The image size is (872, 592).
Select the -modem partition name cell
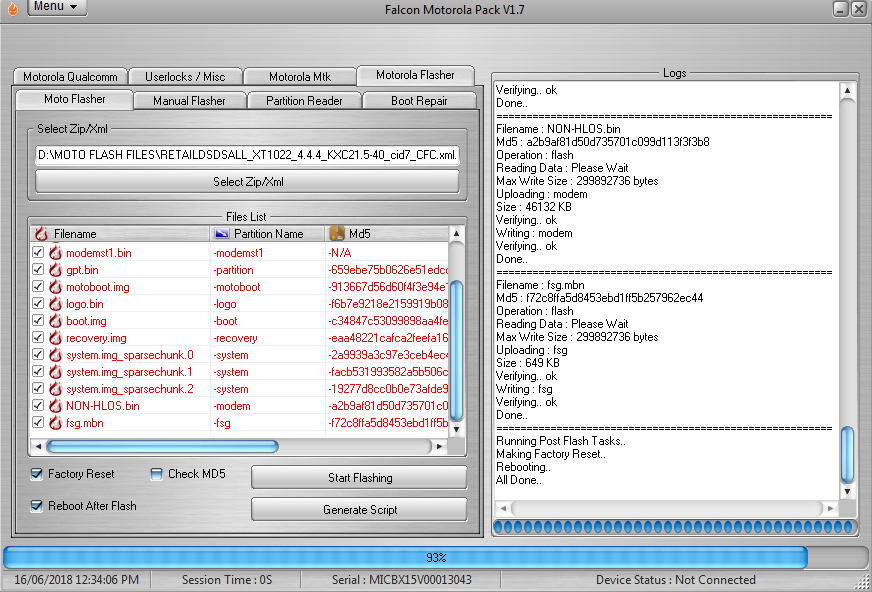[232, 406]
